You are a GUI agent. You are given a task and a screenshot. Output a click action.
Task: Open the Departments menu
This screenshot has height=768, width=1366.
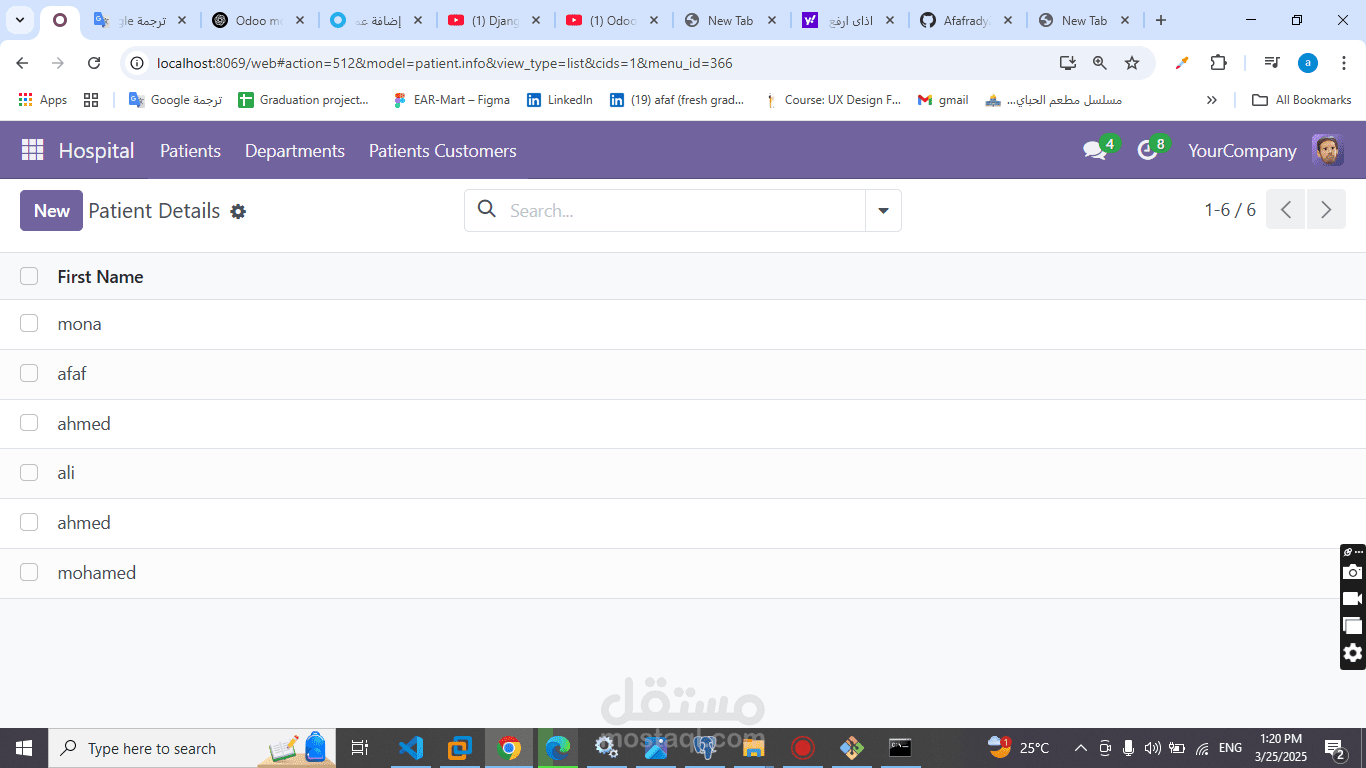tap(295, 151)
